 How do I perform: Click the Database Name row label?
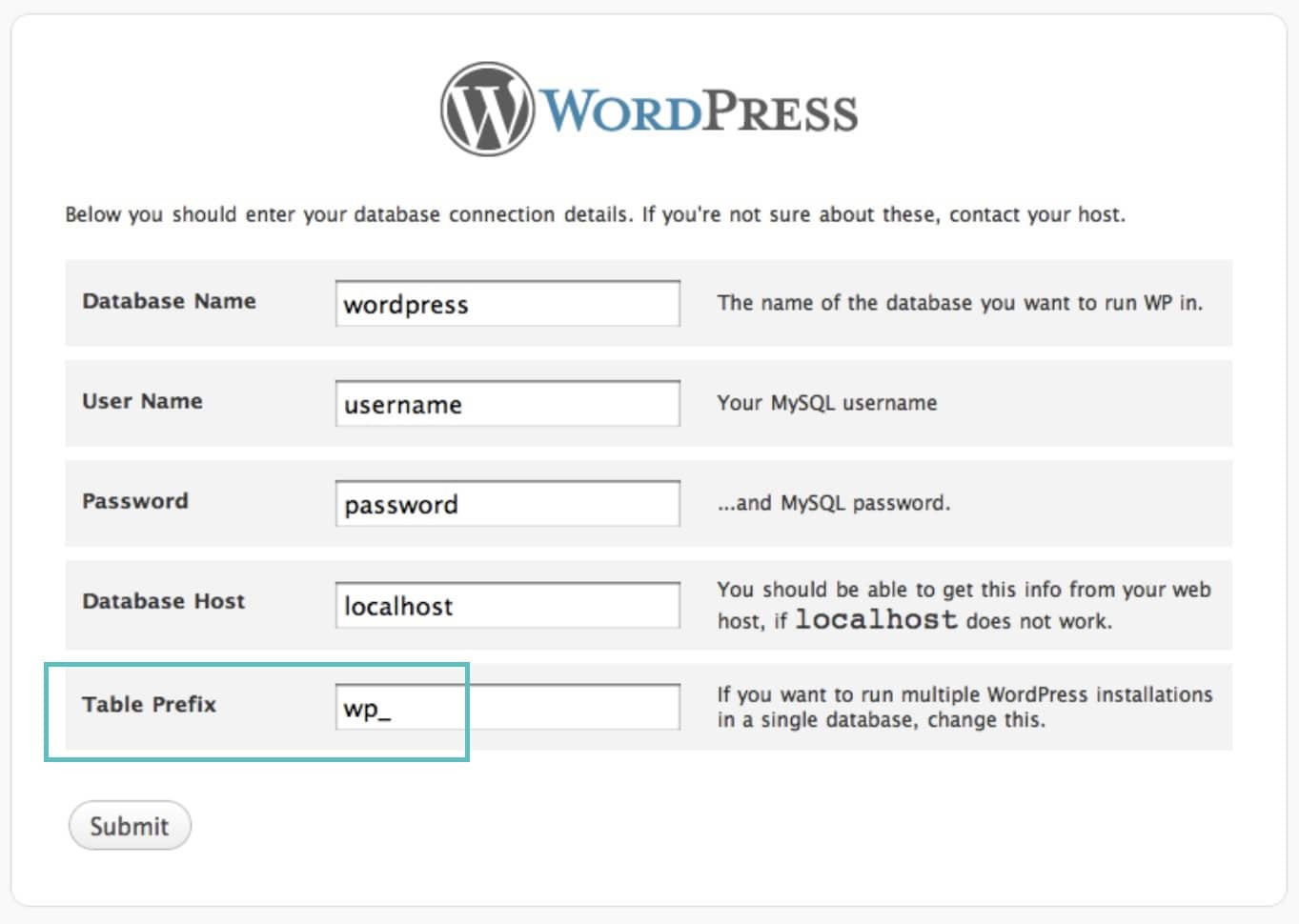(169, 301)
